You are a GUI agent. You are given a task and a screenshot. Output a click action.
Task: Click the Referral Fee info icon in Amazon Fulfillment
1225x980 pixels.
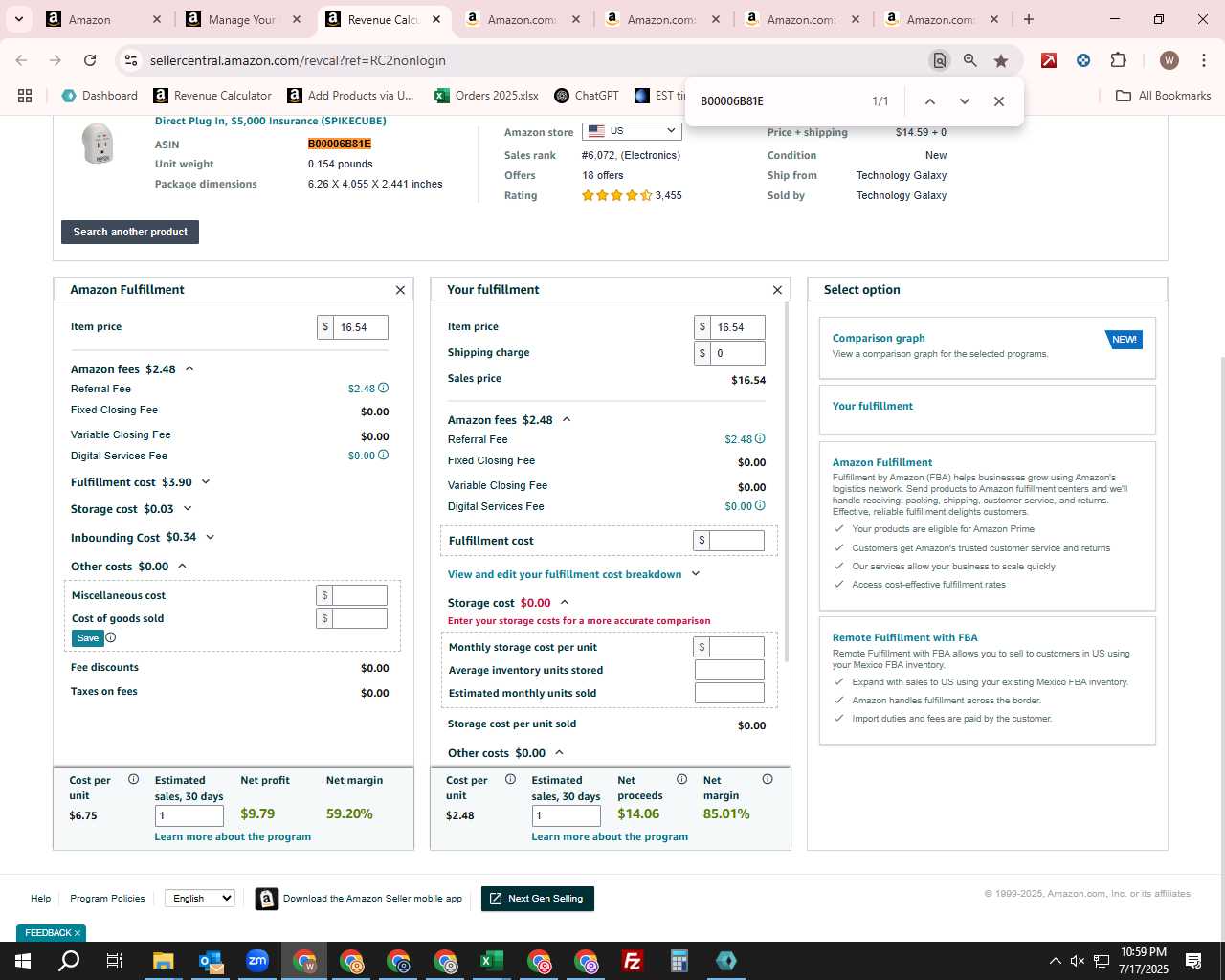383,388
